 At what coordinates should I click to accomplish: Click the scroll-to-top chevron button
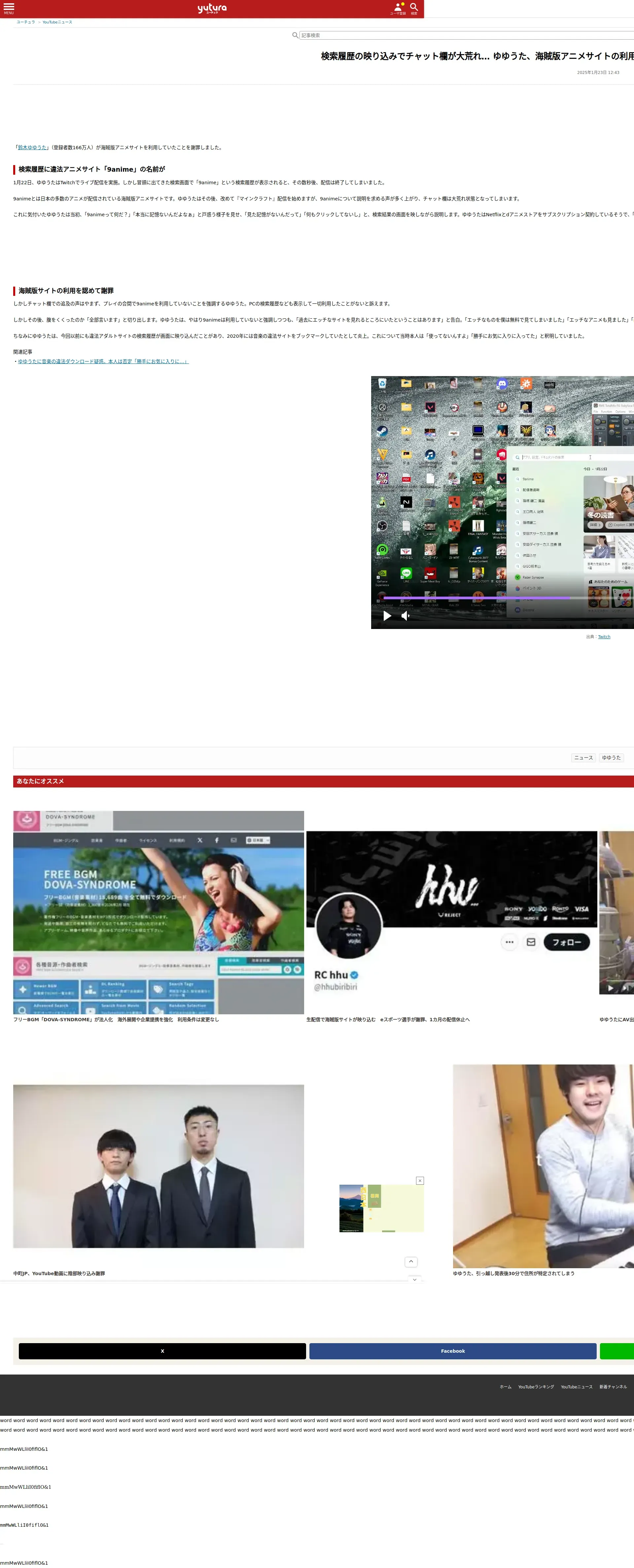410,1261
